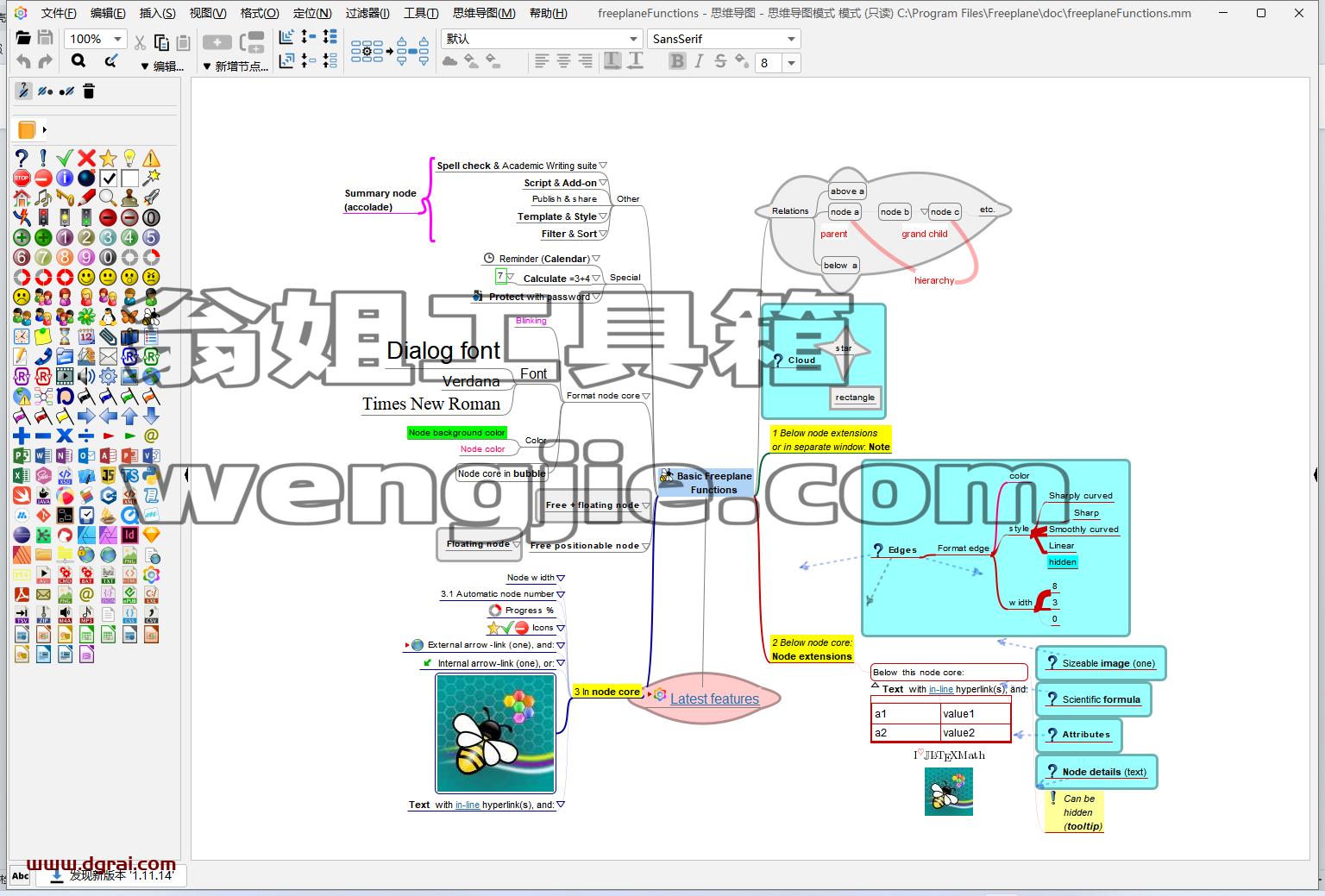Image resolution: width=1325 pixels, height=896 pixels.
Task: Apply strikethrough formatting icon
Action: point(720,61)
